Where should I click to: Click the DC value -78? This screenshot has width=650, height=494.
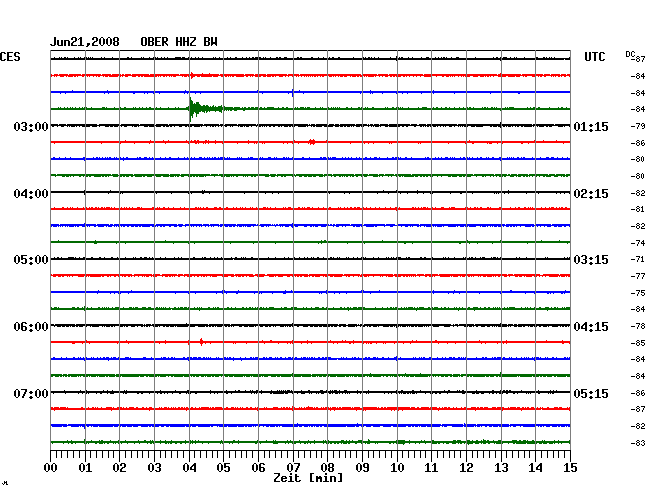pos(638,327)
